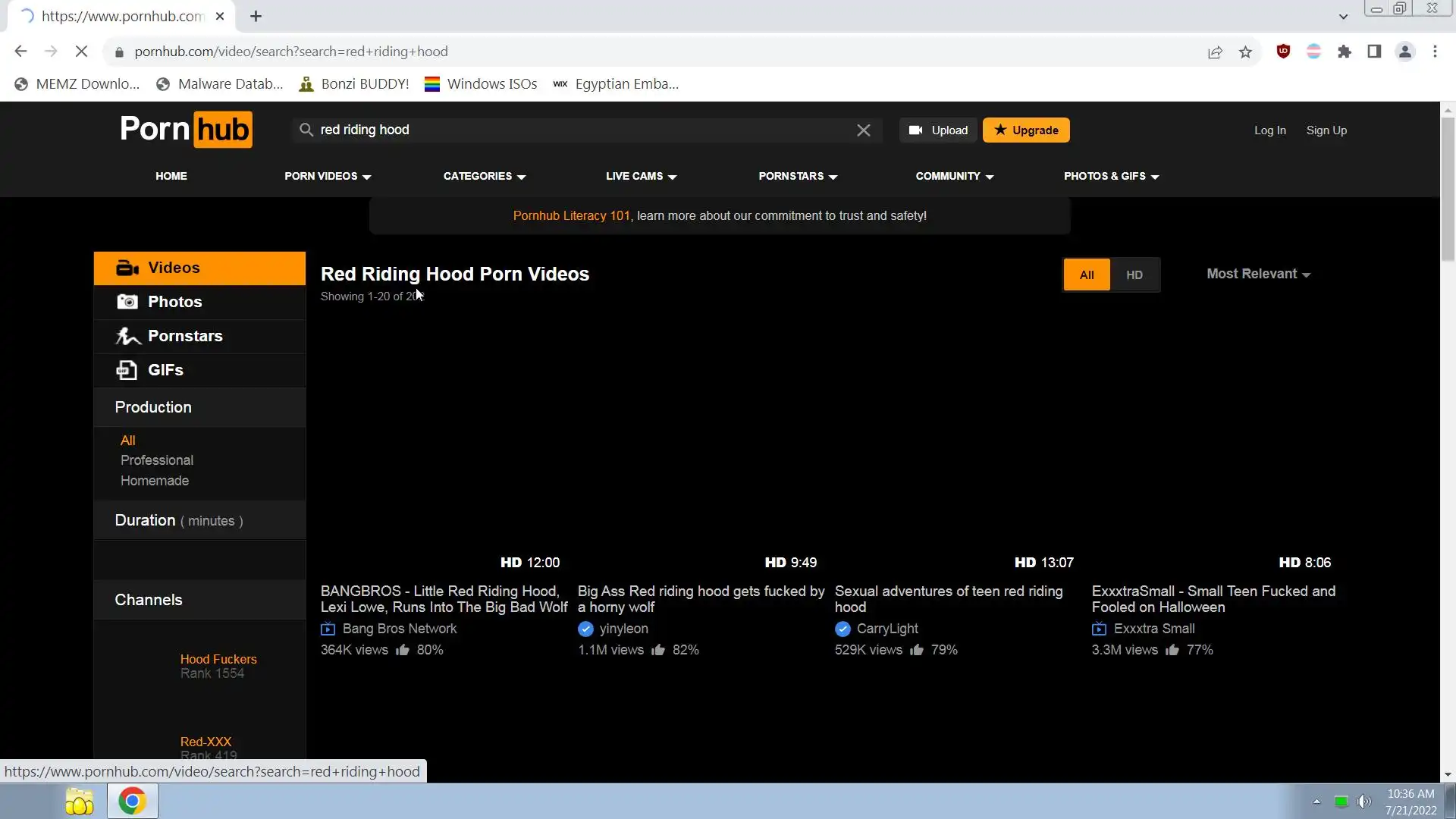The width and height of the screenshot is (1456, 819).
Task: Select the Homemade production filter
Action: (x=155, y=481)
